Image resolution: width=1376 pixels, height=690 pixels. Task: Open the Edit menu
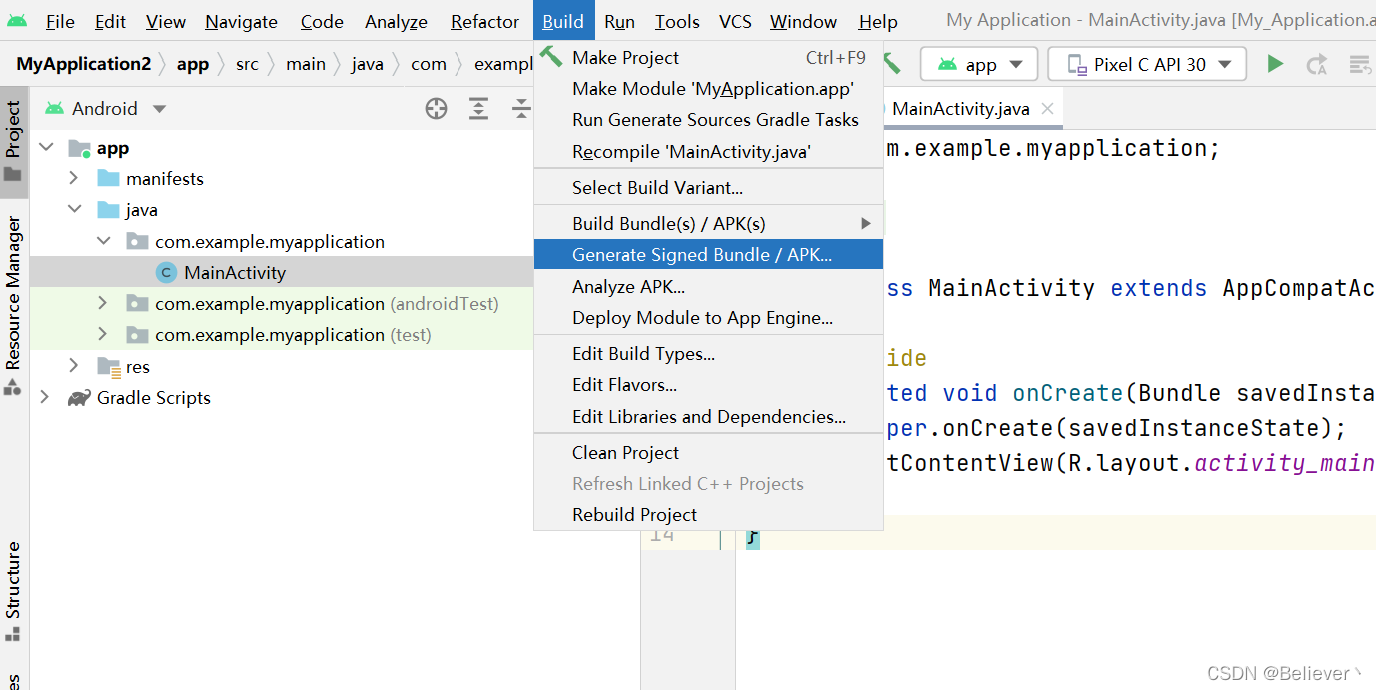tap(110, 21)
